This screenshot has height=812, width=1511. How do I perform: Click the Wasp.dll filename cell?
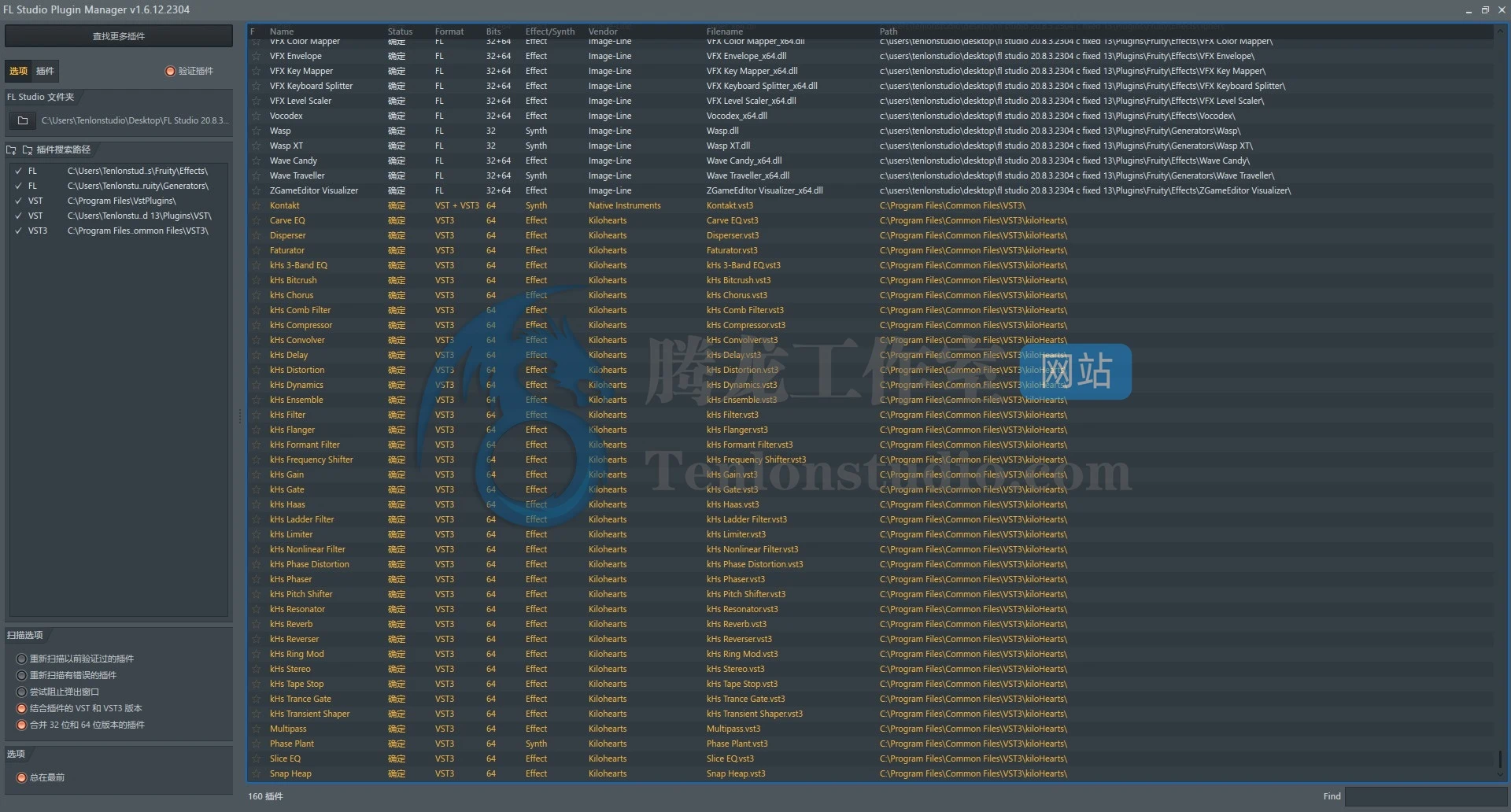(x=722, y=131)
